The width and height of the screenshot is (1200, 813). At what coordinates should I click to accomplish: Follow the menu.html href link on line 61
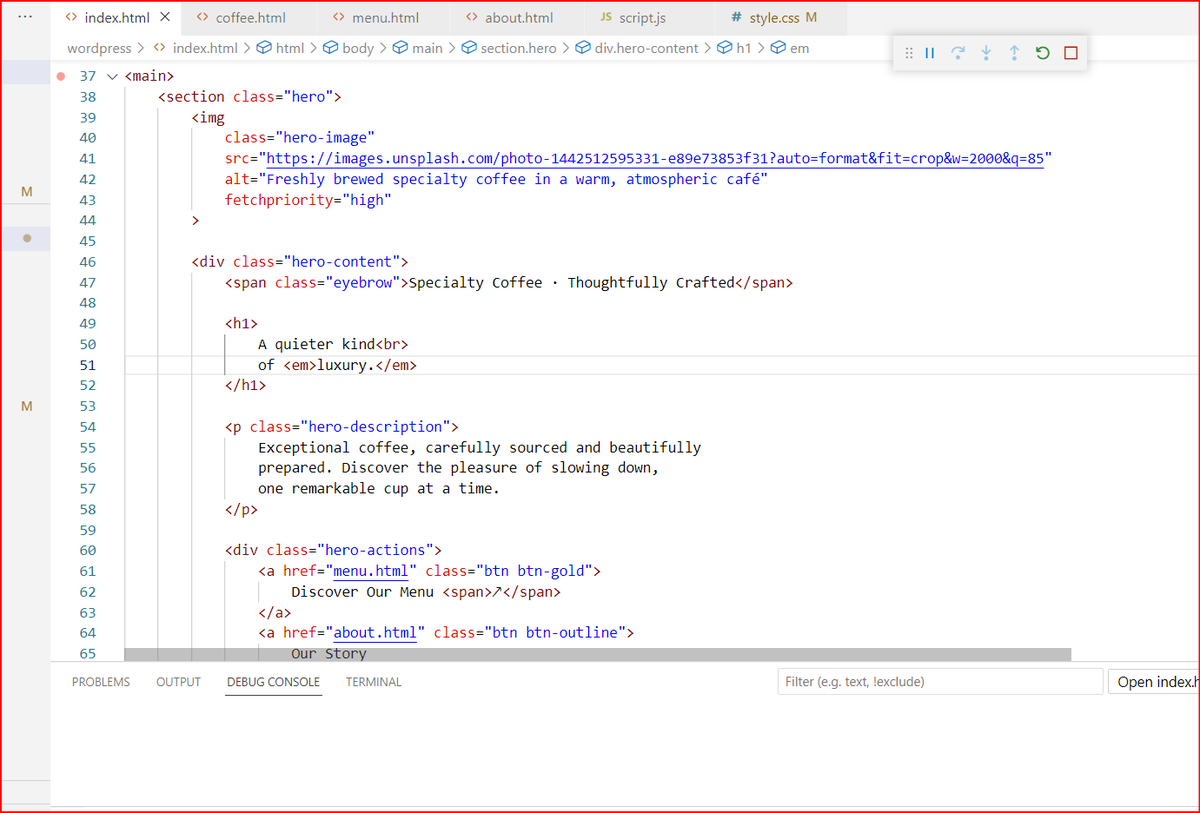point(371,571)
